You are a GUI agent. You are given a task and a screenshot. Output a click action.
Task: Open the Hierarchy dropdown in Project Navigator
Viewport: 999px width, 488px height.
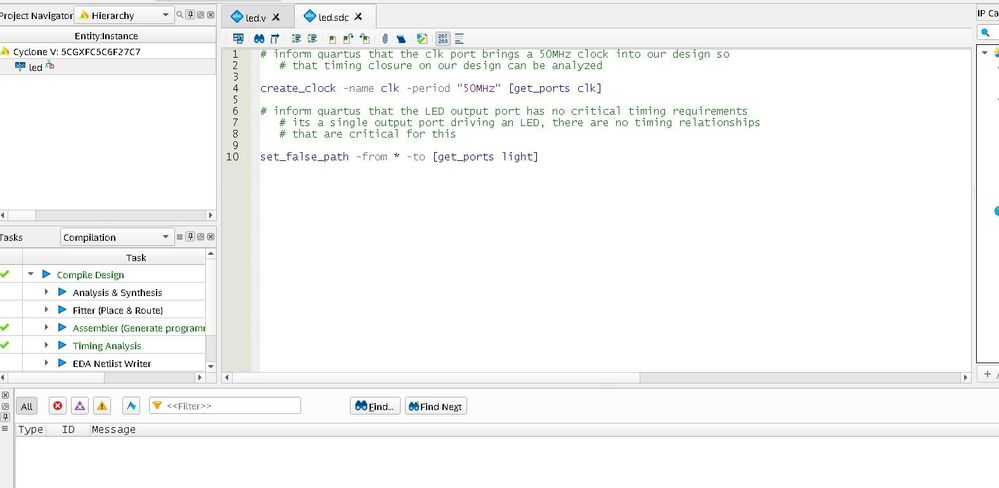[x=124, y=15]
